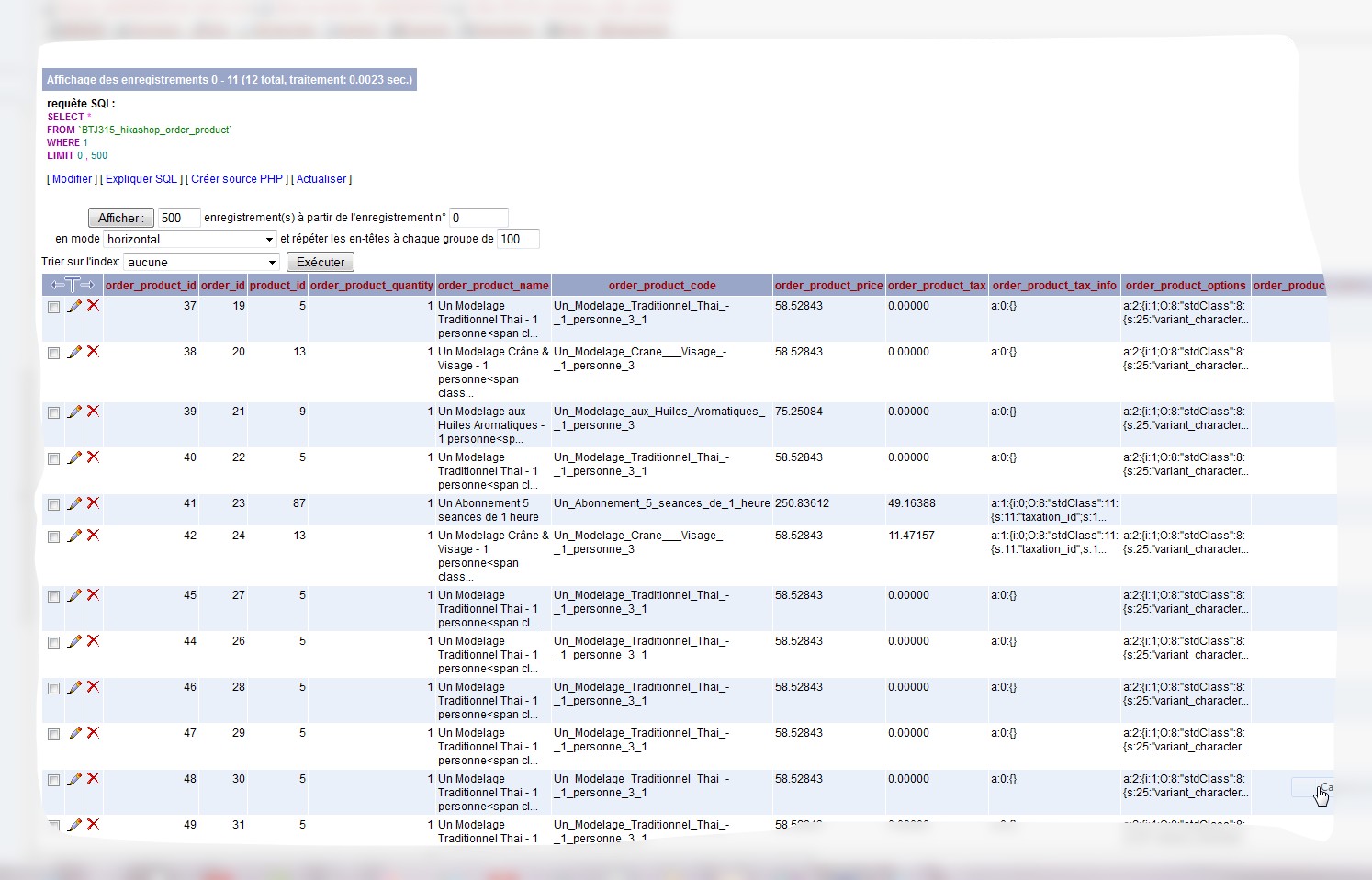
Task: Sort by the product_id column header
Action: [277, 286]
